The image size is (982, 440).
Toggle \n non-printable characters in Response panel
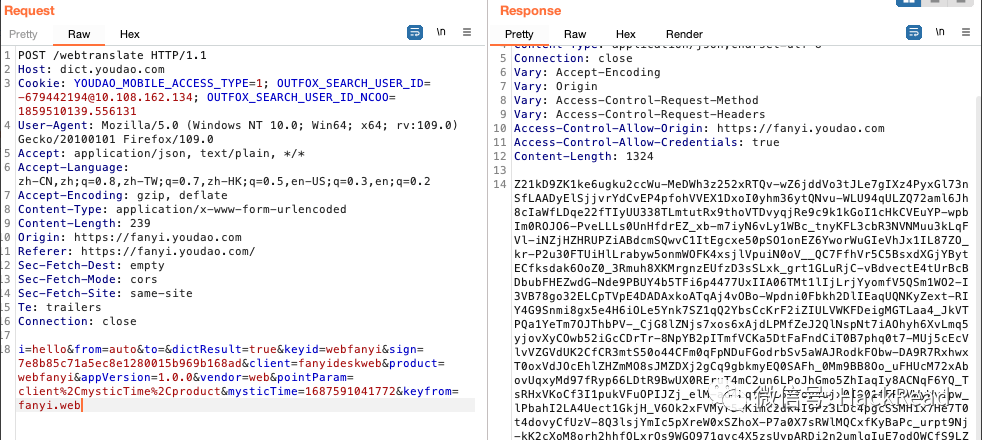[940, 33]
